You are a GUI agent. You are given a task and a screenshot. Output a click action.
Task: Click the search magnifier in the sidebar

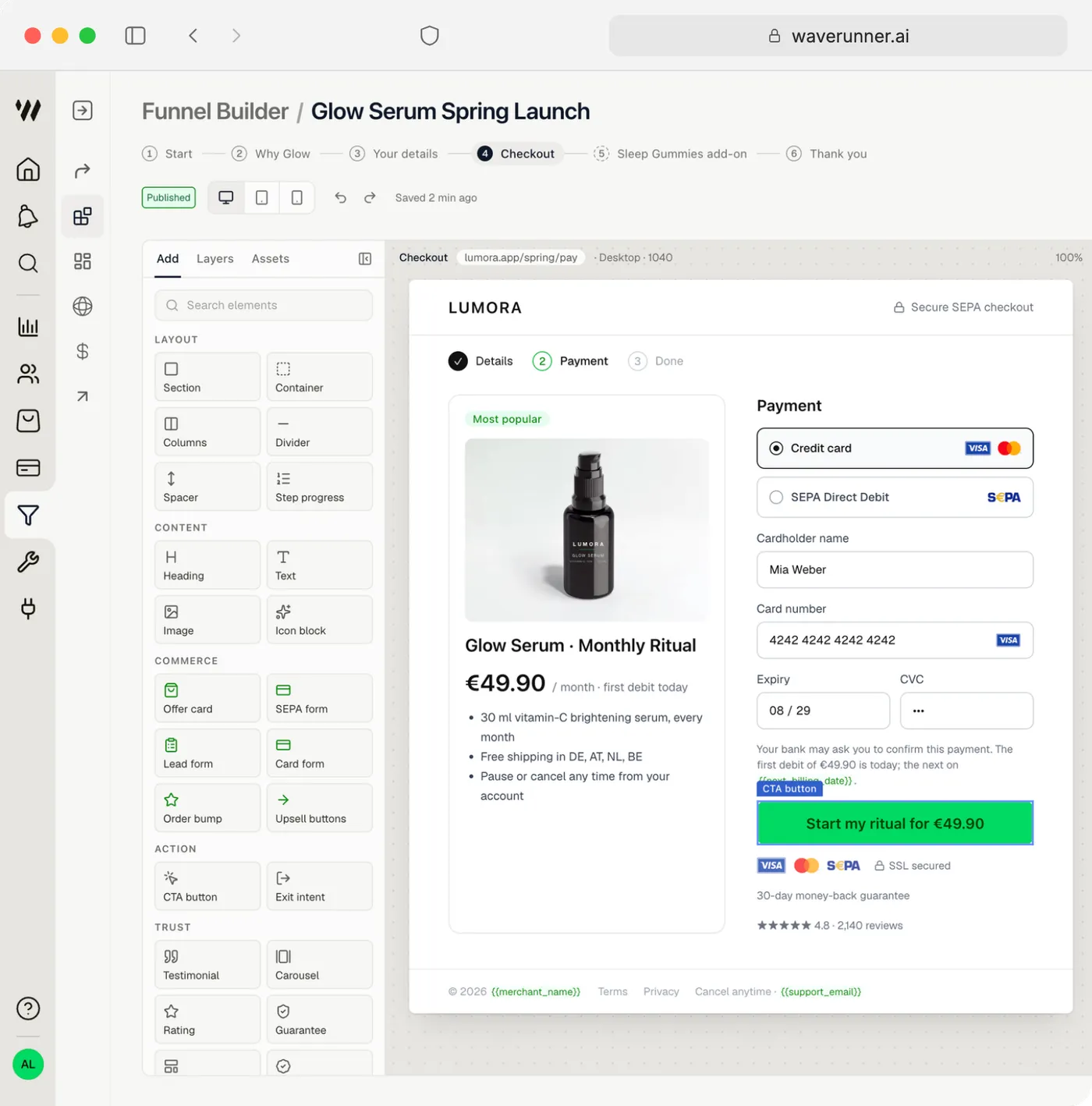coord(28,263)
